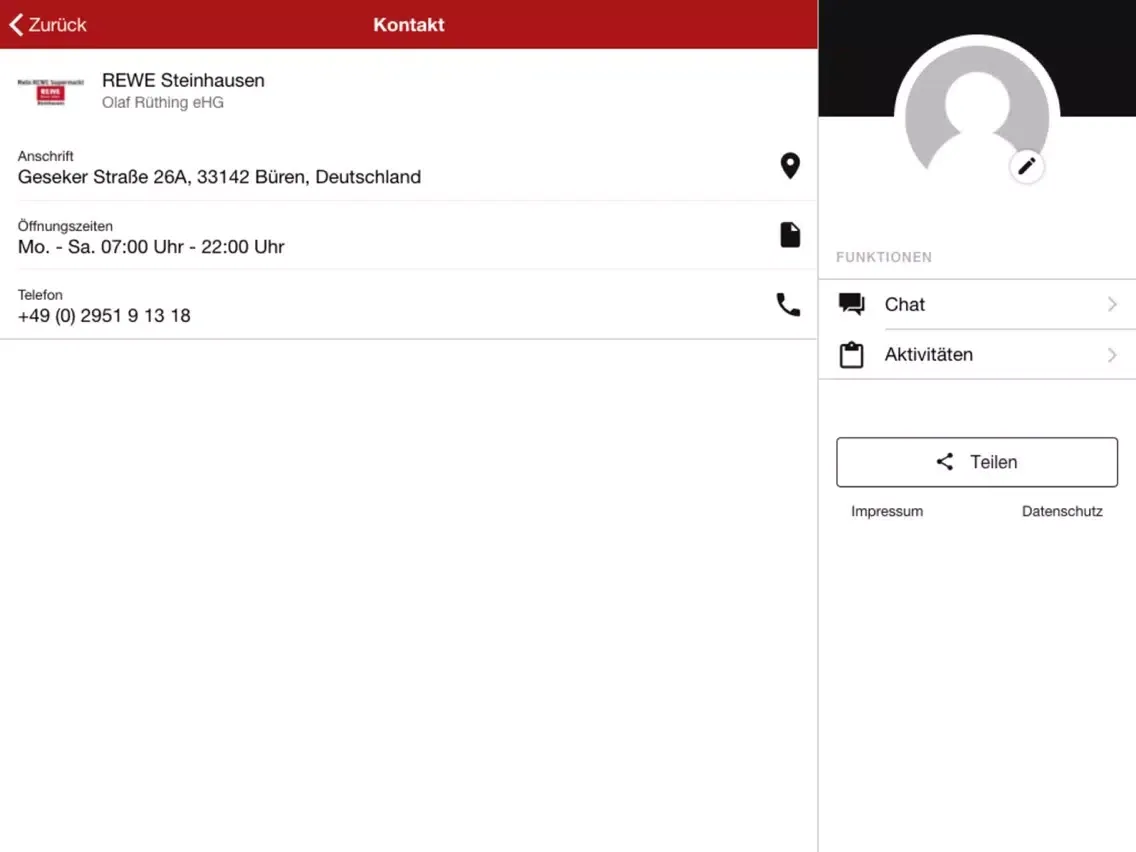Click the back chevron arrow icon

click(17, 25)
